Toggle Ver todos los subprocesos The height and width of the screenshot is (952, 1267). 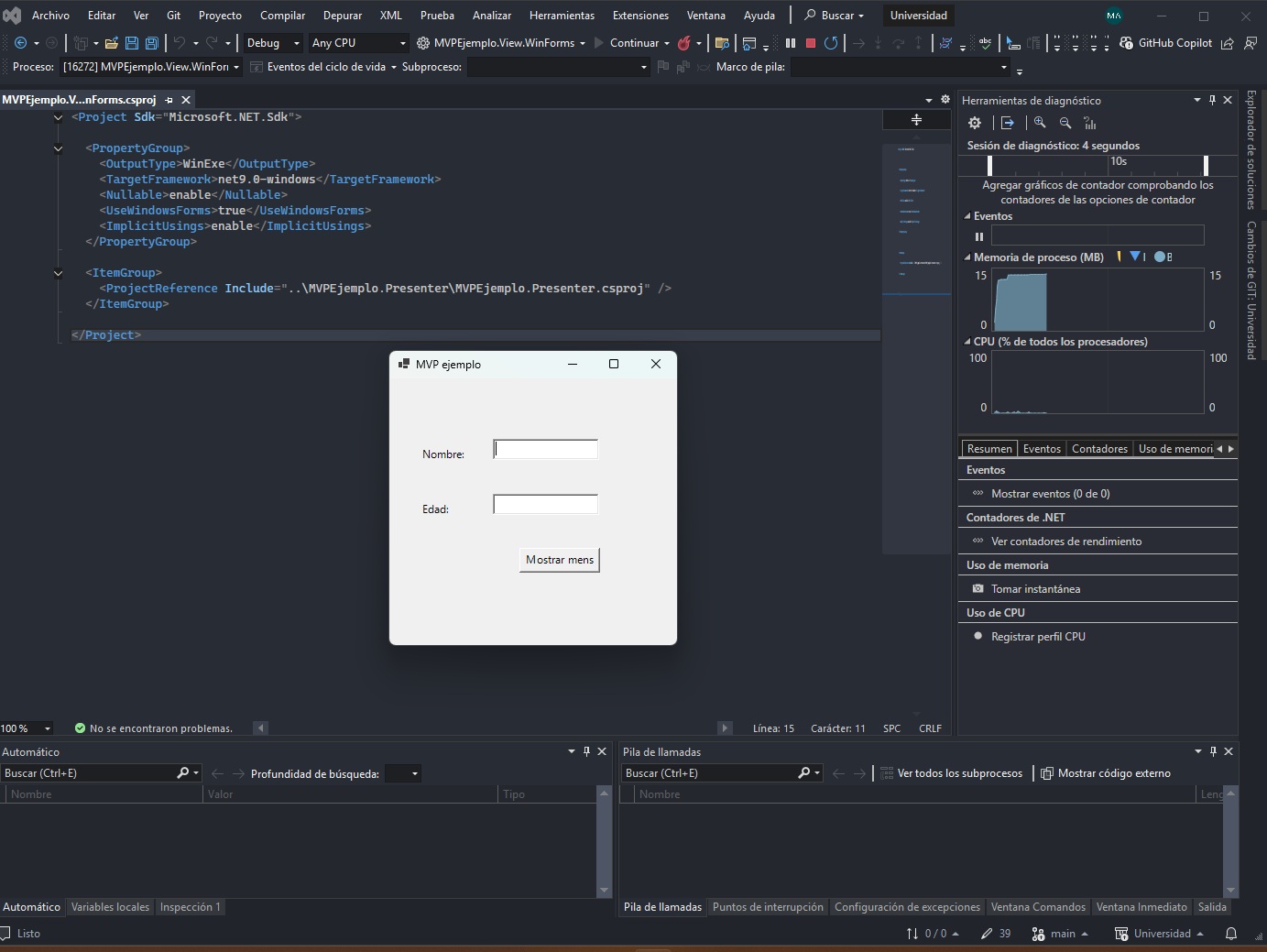pyautogui.click(x=951, y=773)
